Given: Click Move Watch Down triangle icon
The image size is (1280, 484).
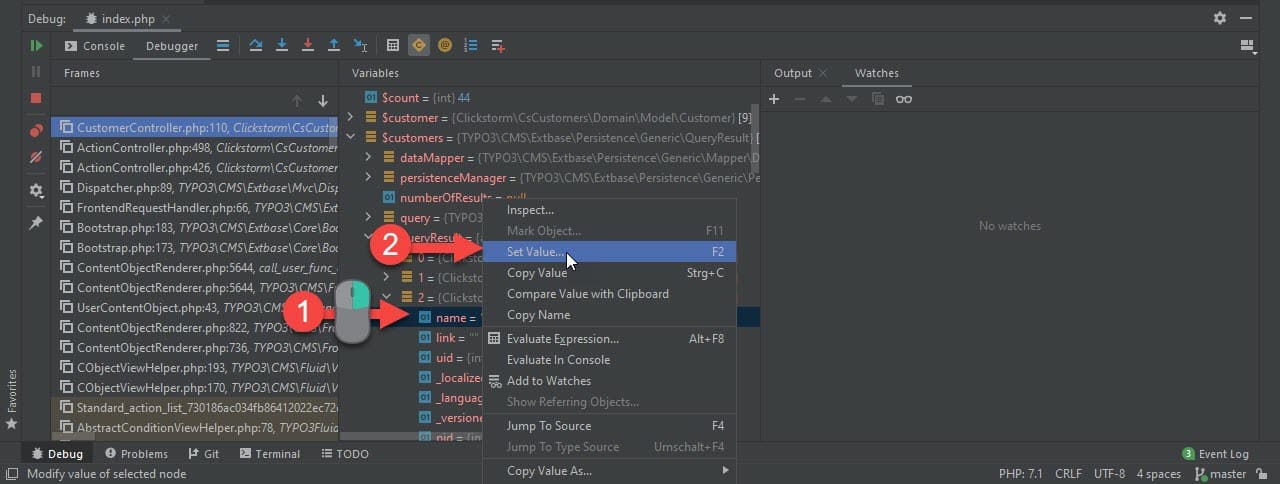Looking at the screenshot, I should tap(852, 99).
